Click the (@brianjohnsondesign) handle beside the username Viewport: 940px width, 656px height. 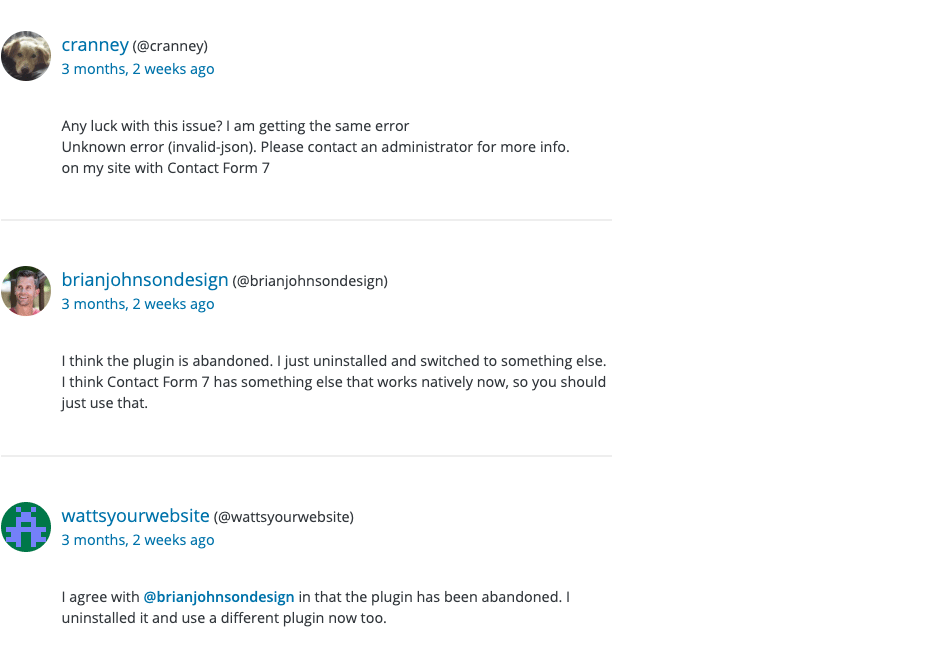click(x=310, y=281)
